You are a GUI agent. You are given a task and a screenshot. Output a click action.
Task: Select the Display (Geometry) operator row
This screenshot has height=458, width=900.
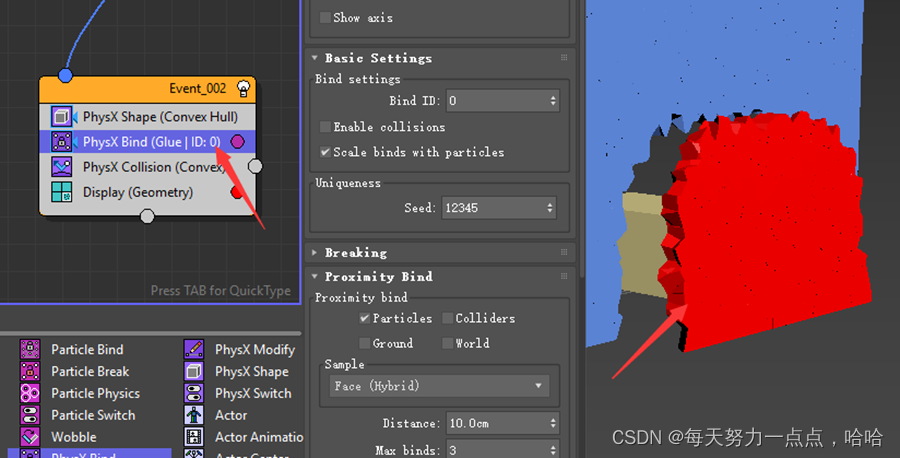pos(147,192)
